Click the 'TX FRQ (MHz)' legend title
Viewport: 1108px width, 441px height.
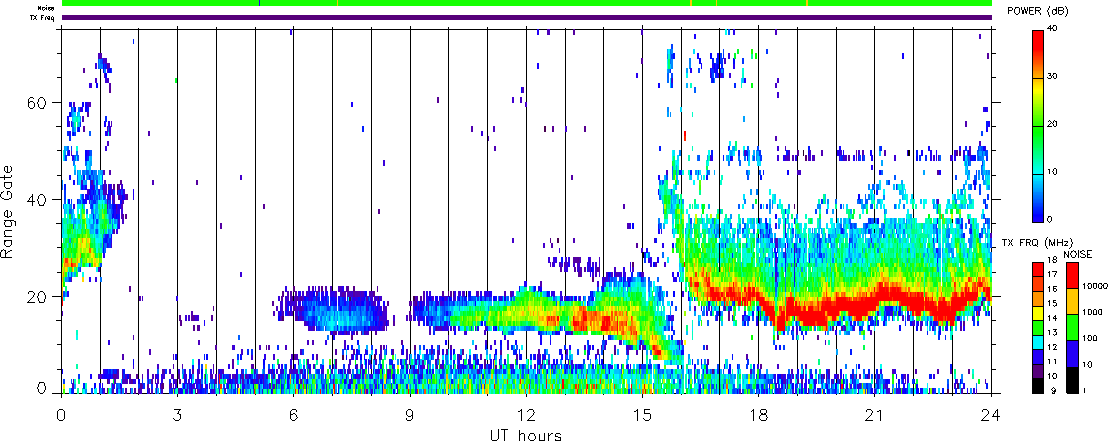tap(1037, 242)
